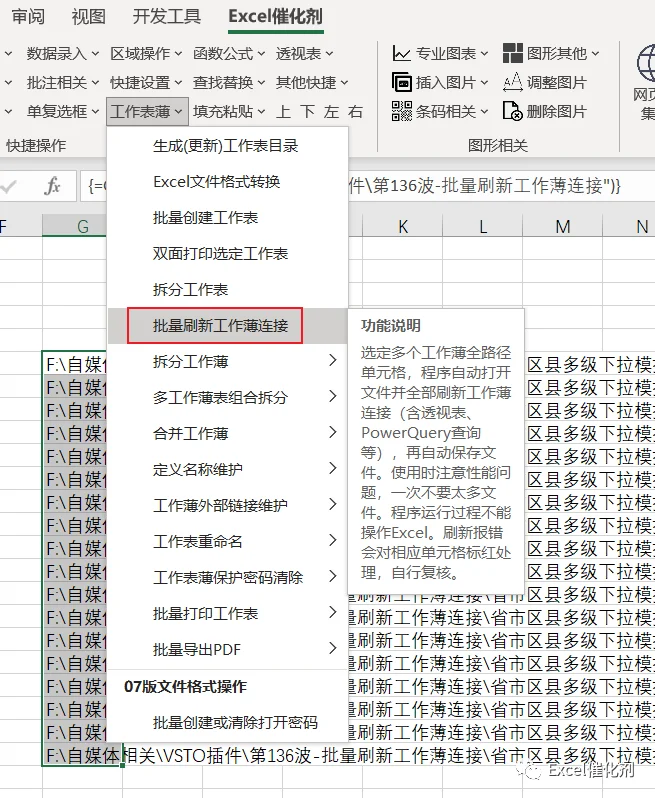Choose 双面打印选定工作表 menu item
The image size is (655, 798).
pos(227,253)
